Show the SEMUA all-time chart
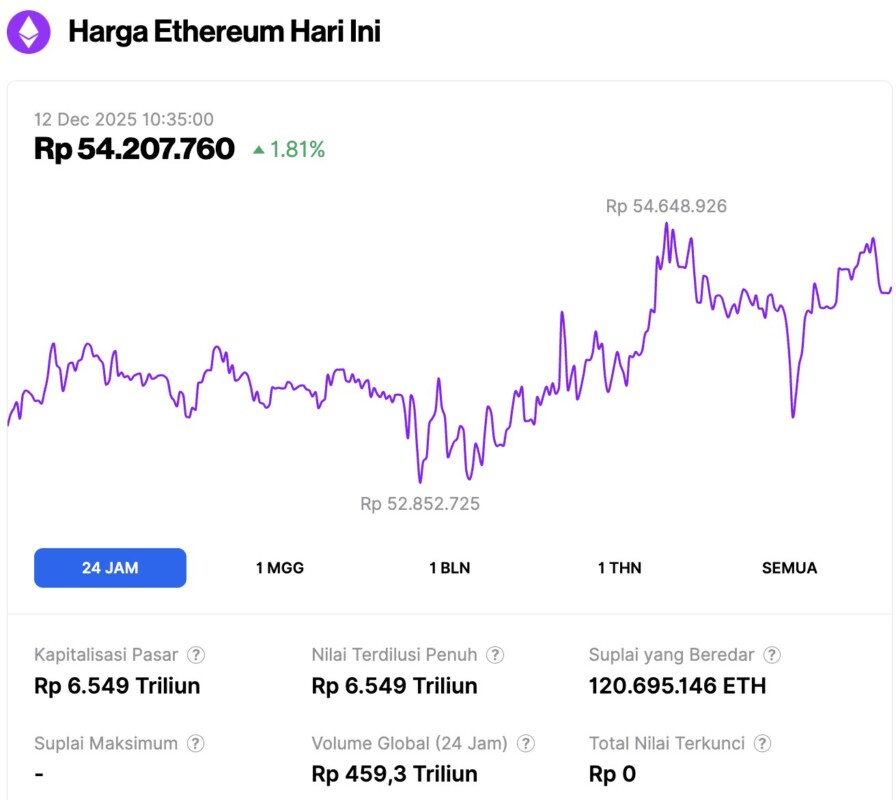 click(x=789, y=568)
